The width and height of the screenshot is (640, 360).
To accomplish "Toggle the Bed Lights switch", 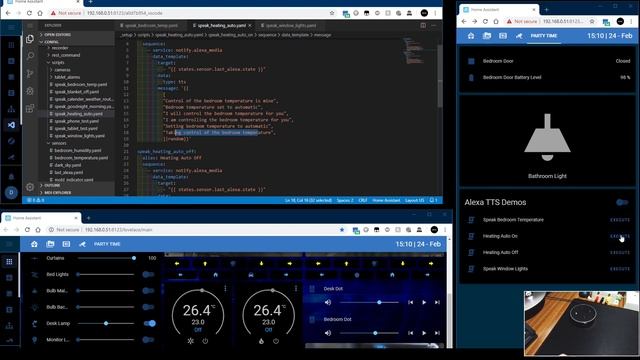I will pyautogui.click(x=149, y=274).
